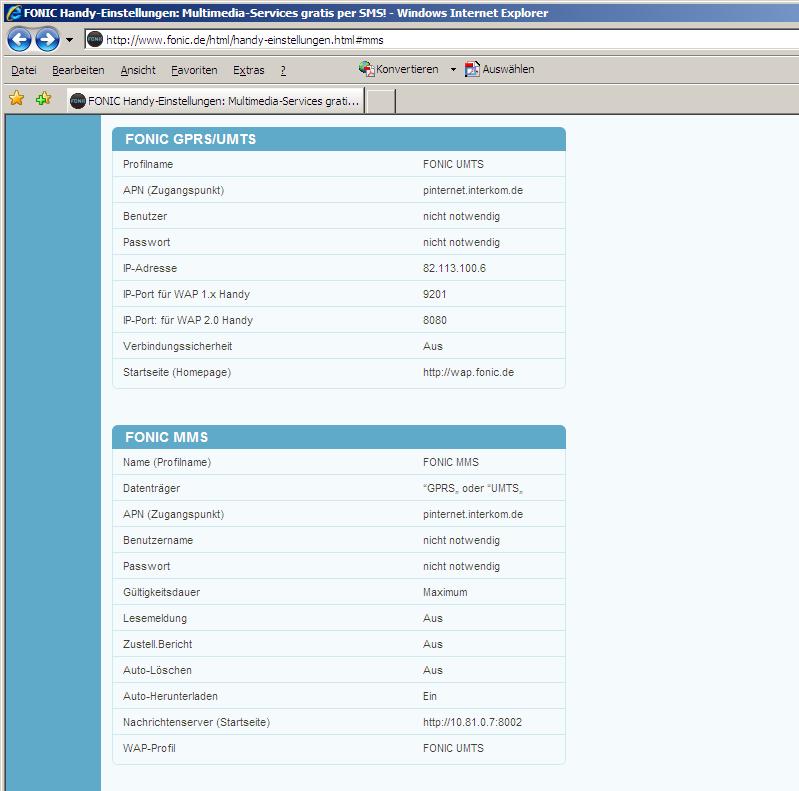Select the FONIC Handy-Einstellungen tab

coord(216,101)
